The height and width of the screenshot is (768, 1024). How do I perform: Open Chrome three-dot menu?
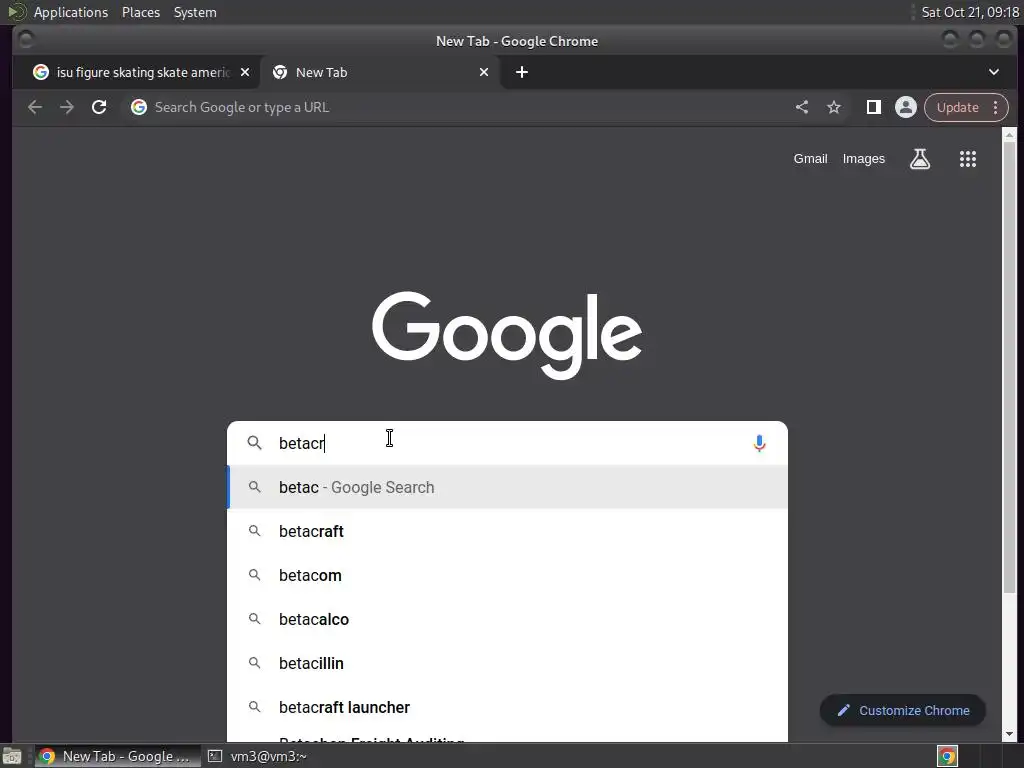coord(995,107)
